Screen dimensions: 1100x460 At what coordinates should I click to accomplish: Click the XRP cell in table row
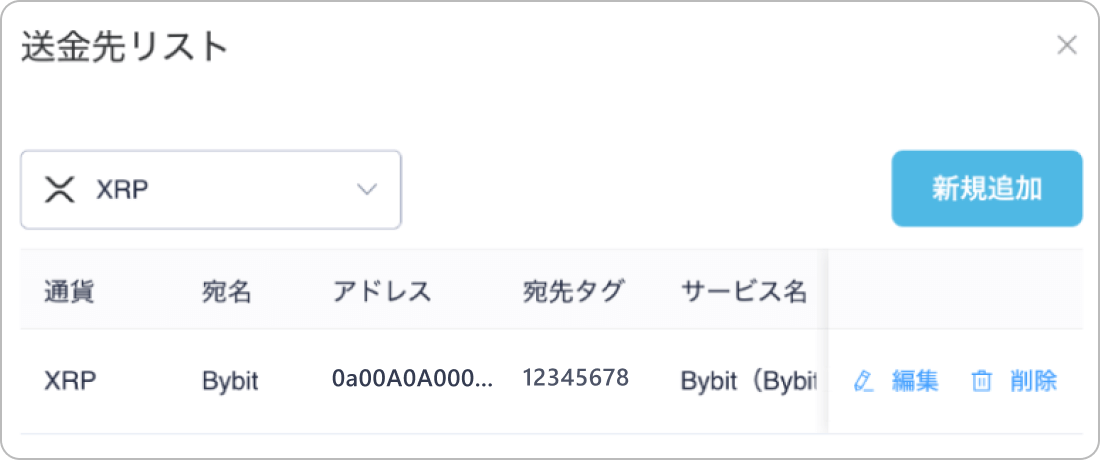pos(69,381)
